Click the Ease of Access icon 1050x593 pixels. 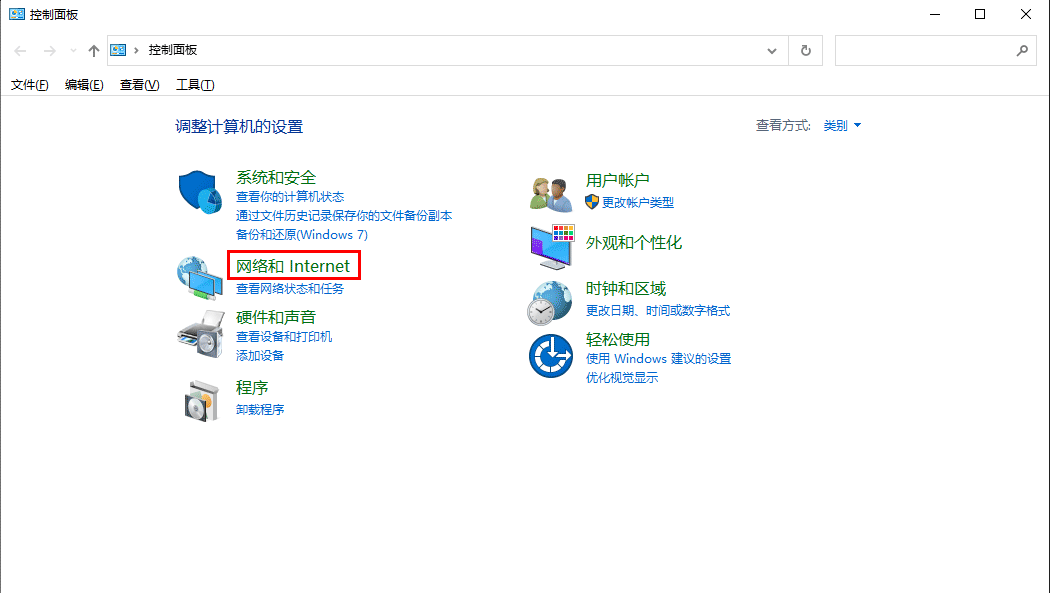550,356
